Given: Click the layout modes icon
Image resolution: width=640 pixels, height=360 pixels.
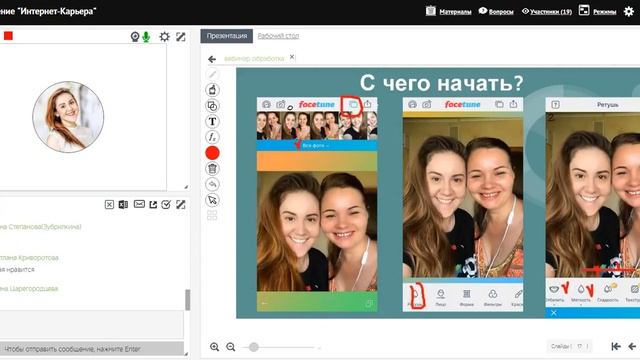Looking at the screenshot, I should 584,11.
